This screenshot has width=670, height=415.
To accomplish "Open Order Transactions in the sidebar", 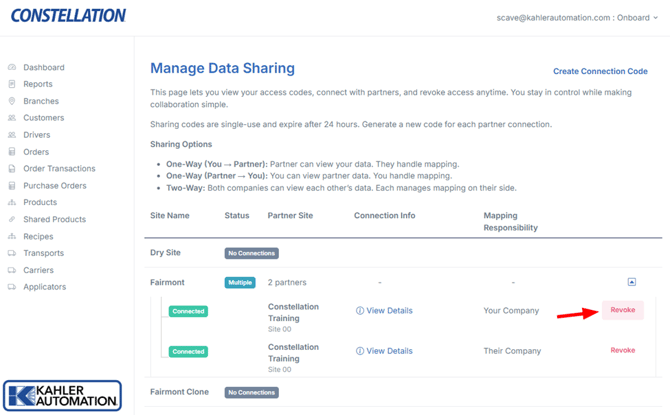I will 59,169.
